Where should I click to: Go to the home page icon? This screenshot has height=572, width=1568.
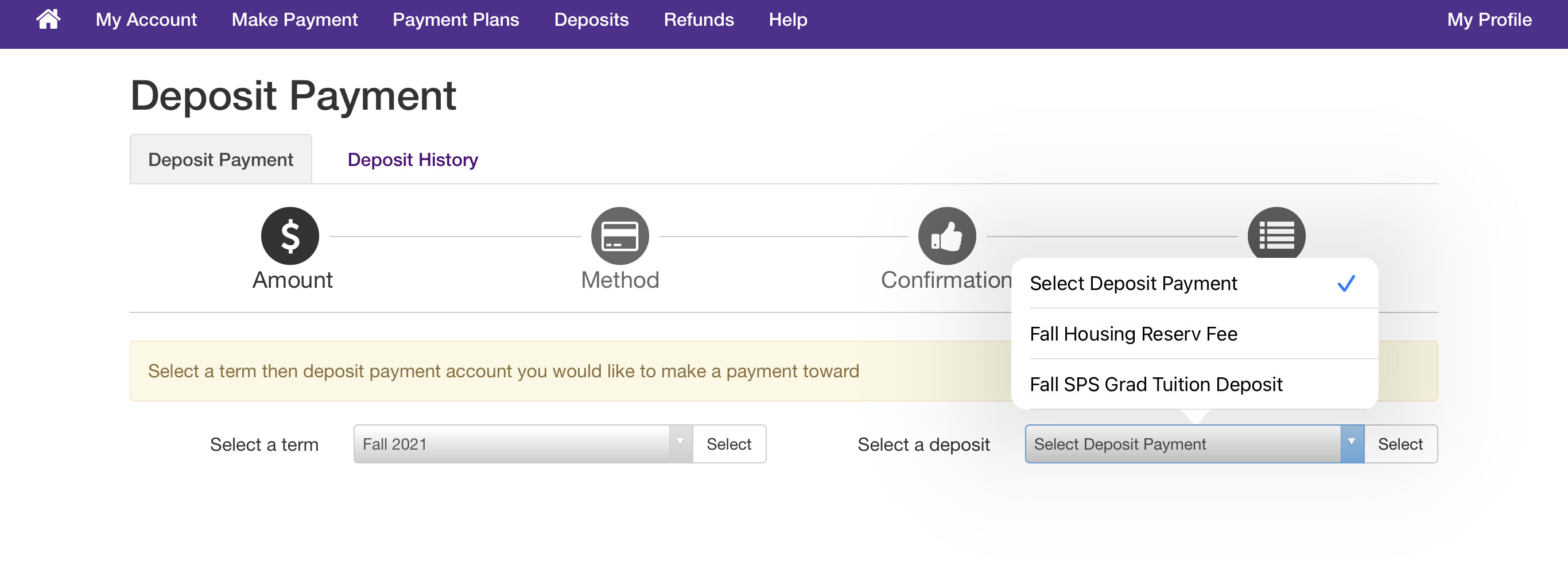click(x=48, y=20)
